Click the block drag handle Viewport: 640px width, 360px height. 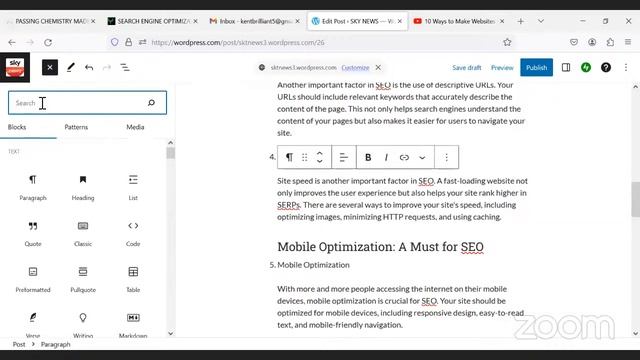coord(304,157)
